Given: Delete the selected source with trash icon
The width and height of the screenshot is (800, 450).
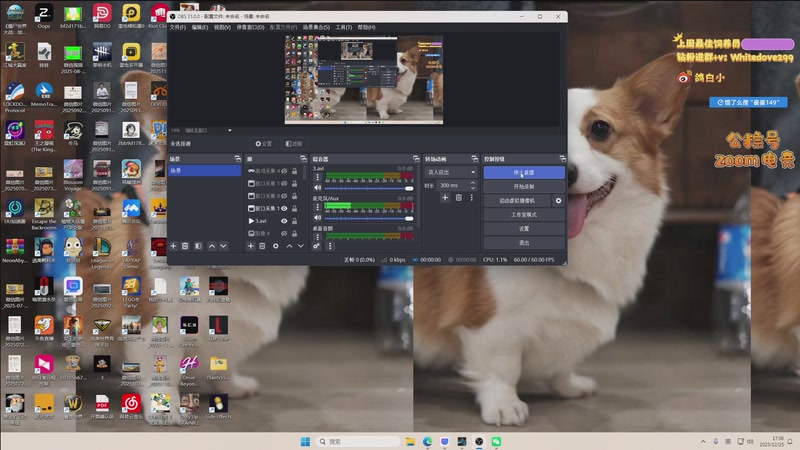Looking at the screenshot, I should tap(262, 246).
